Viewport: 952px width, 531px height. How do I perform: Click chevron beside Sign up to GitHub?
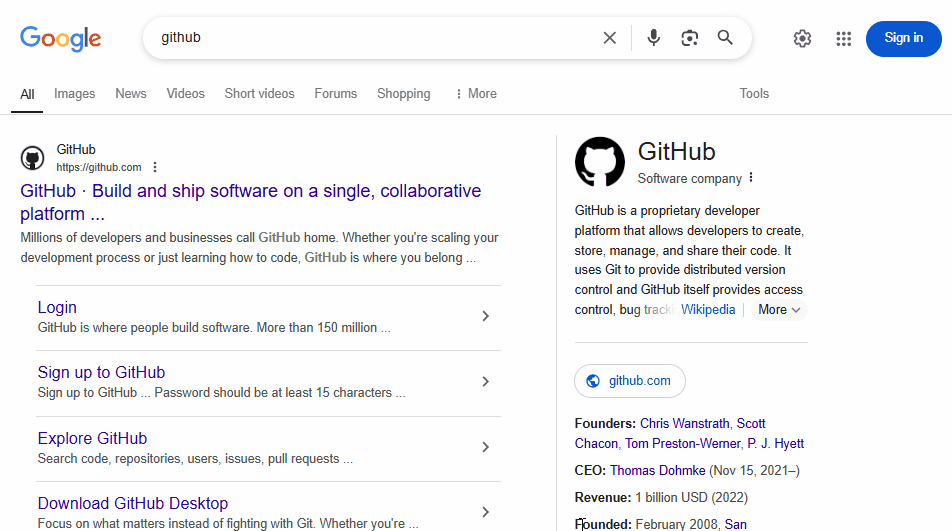(x=486, y=381)
